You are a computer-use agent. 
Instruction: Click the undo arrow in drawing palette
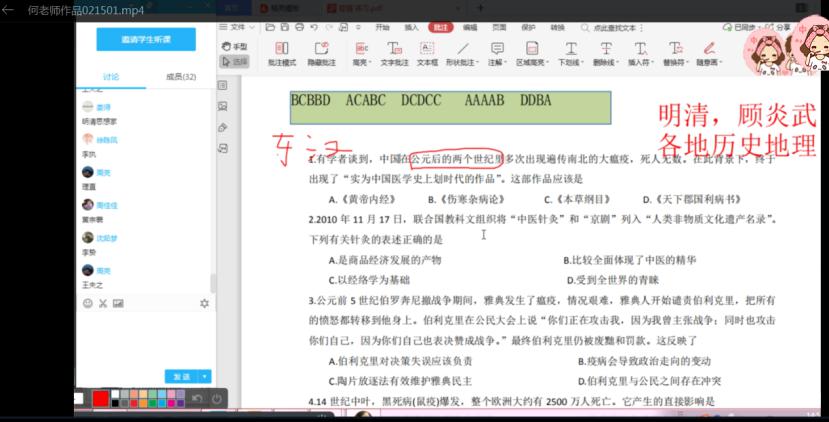click(197, 398)
